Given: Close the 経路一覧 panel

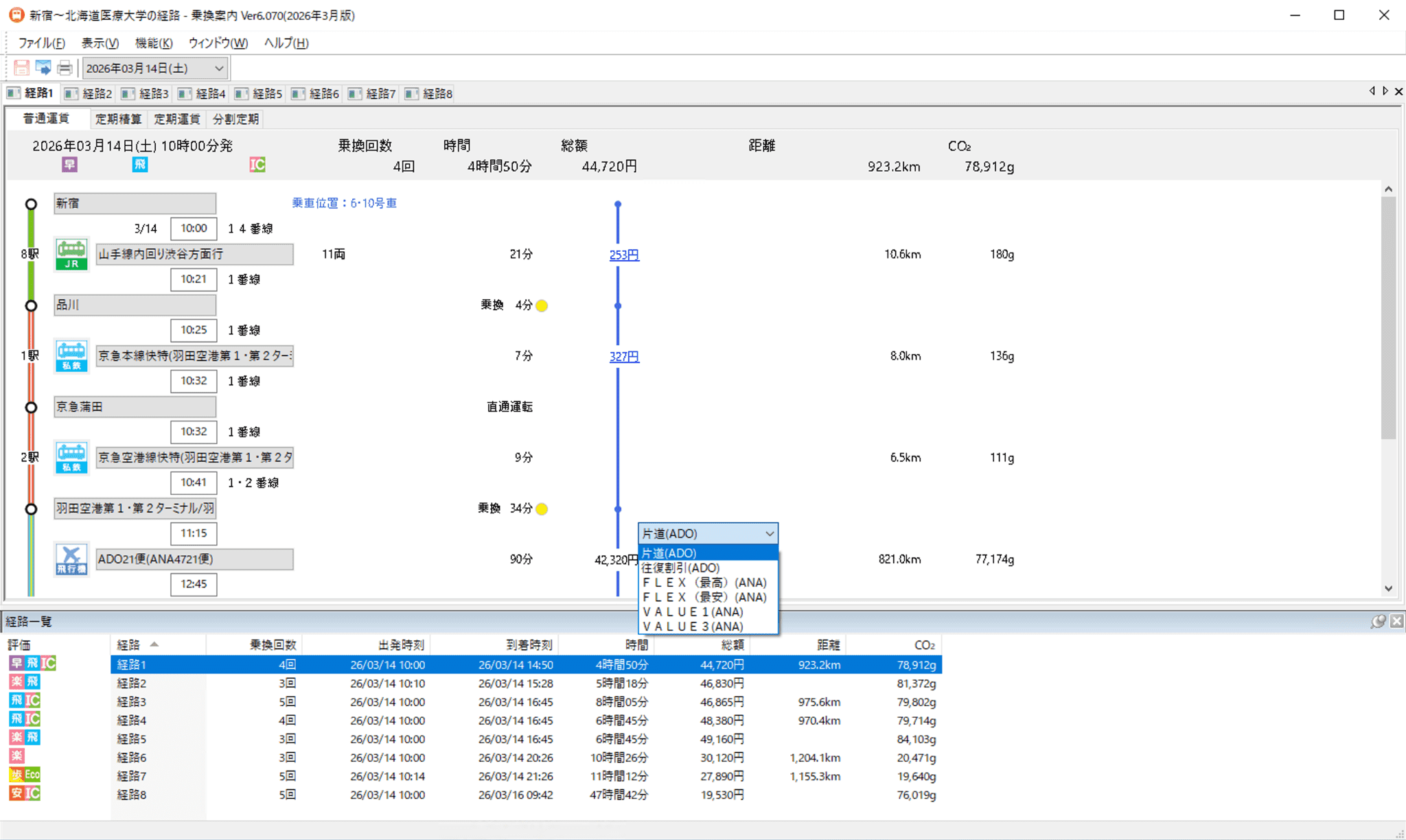Looking at the screenshot, I should tap(1396, 621).
